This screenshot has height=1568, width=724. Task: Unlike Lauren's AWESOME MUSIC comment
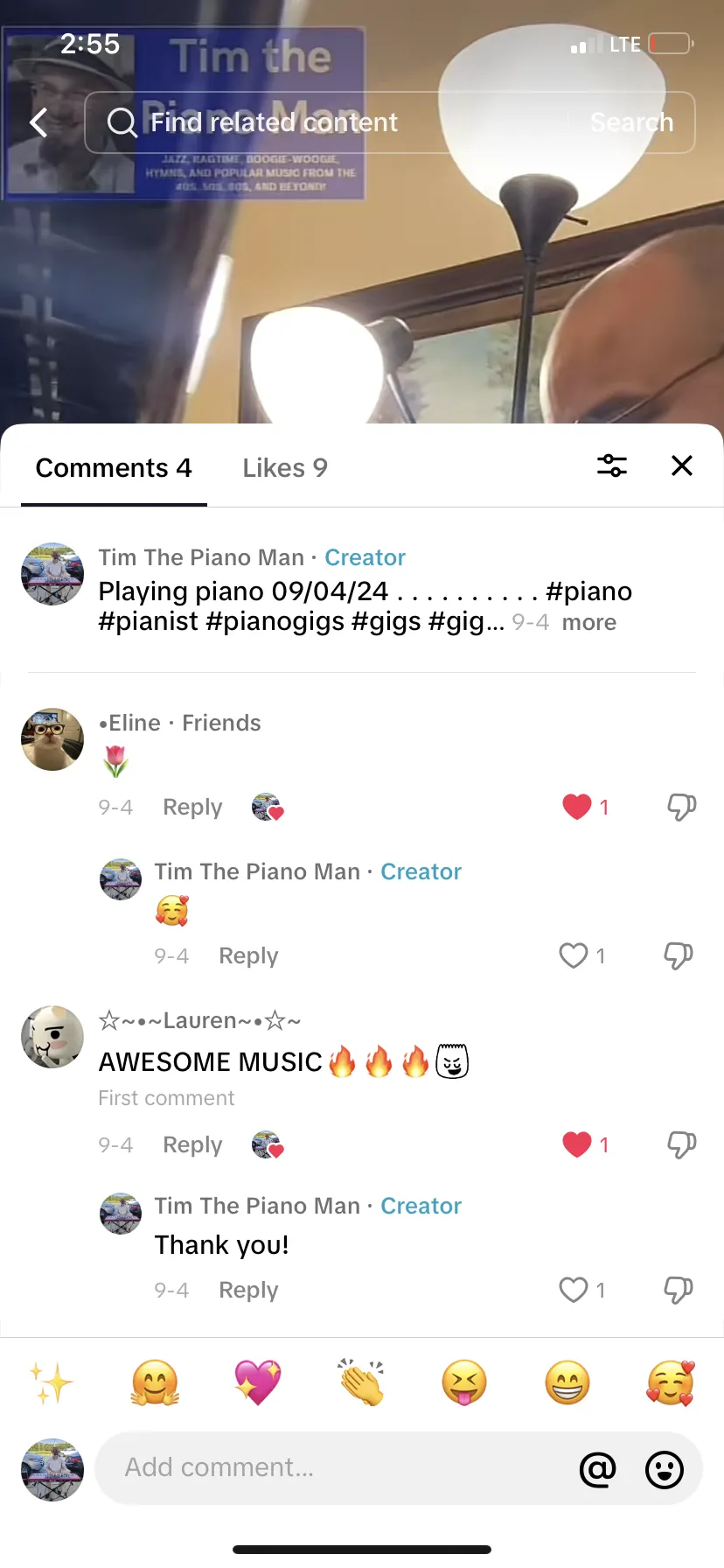[577, 1144]
